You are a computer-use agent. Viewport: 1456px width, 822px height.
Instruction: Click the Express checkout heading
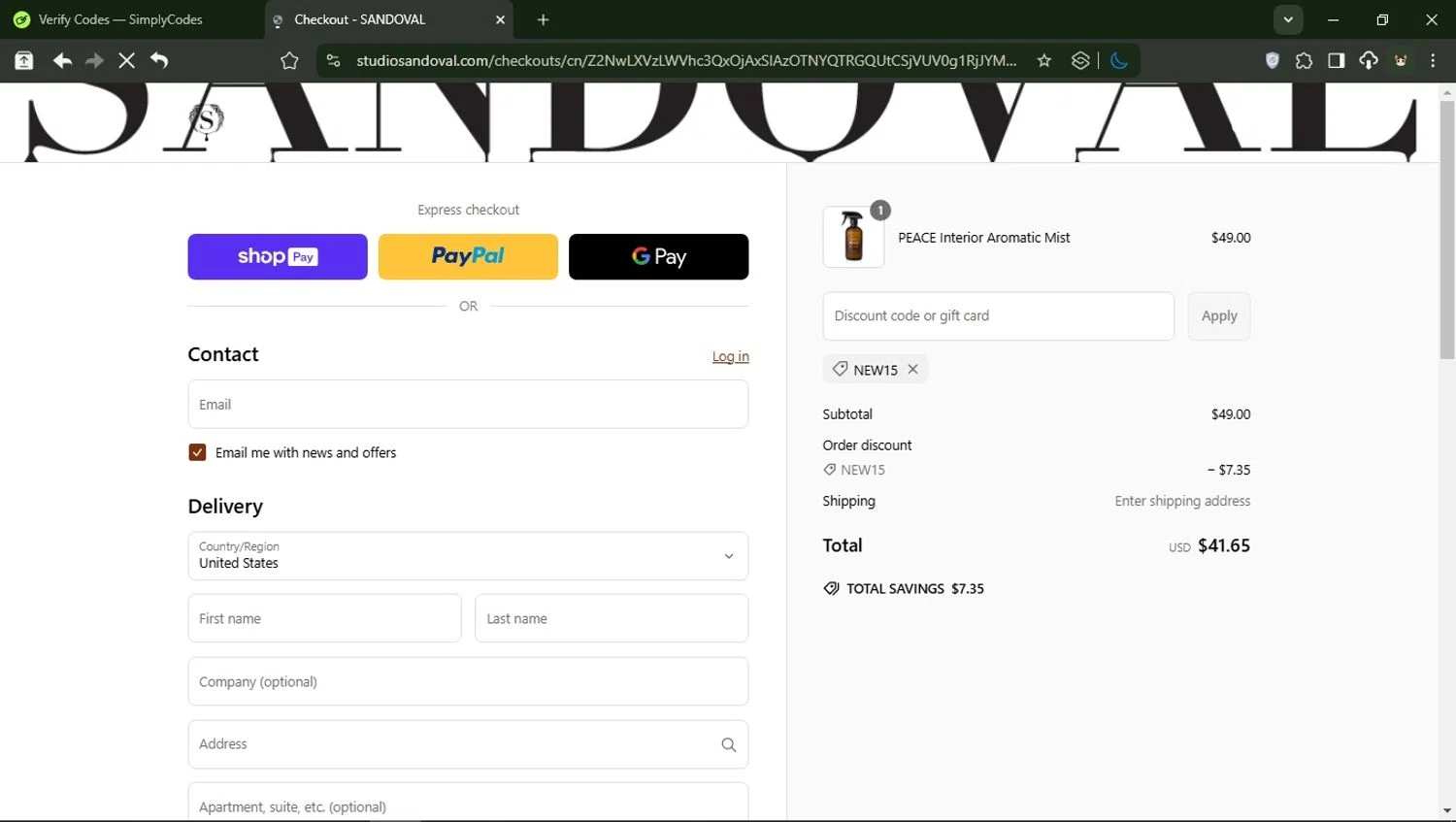click(x=468, y=210)
